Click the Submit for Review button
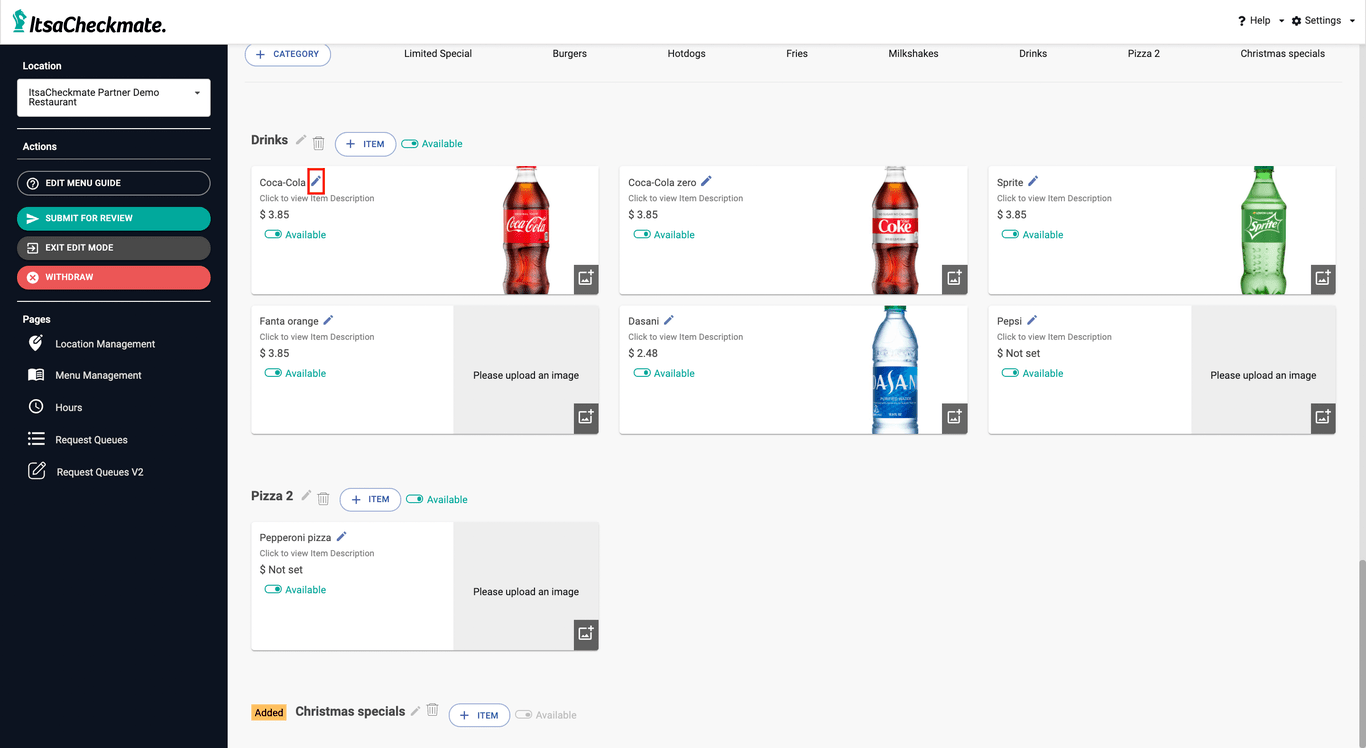1366x748 pixels. [113, 218]
